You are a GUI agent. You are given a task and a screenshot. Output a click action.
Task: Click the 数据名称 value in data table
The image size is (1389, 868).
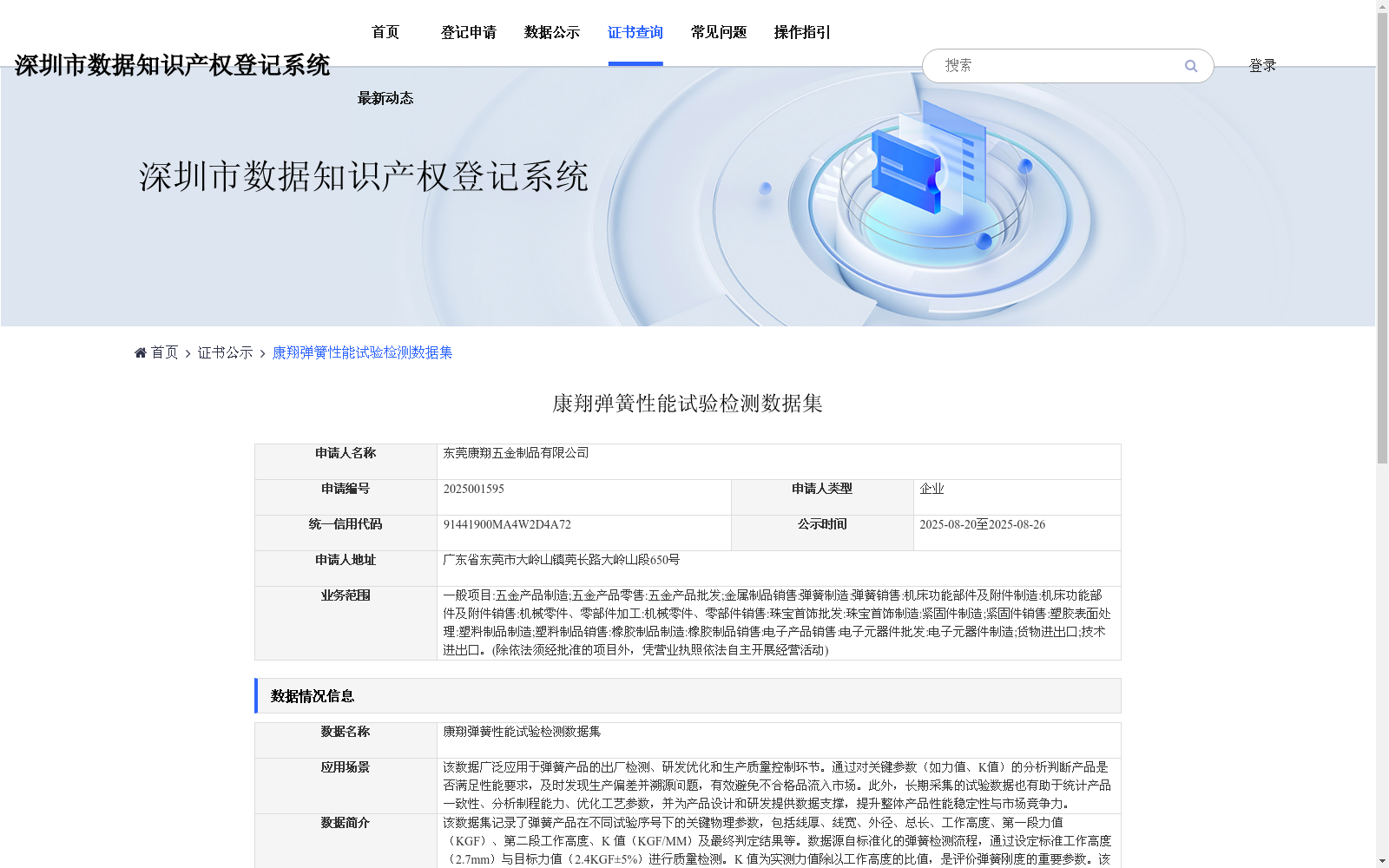(x=522, y=732)
